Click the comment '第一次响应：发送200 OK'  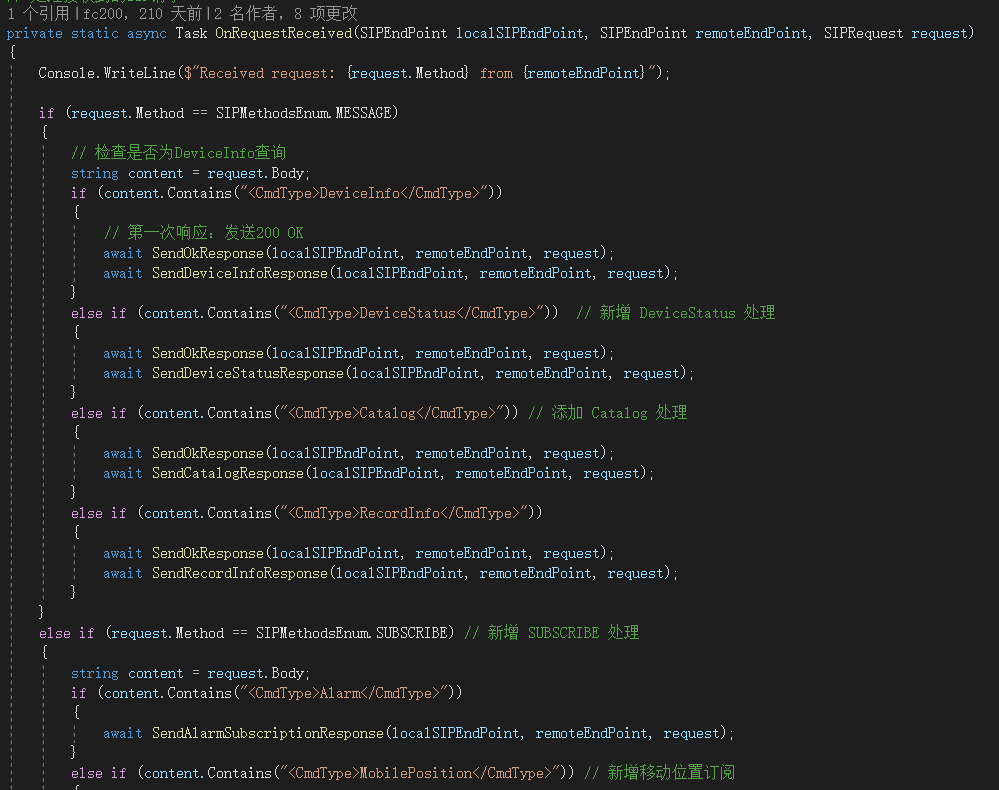click(203, 233)
